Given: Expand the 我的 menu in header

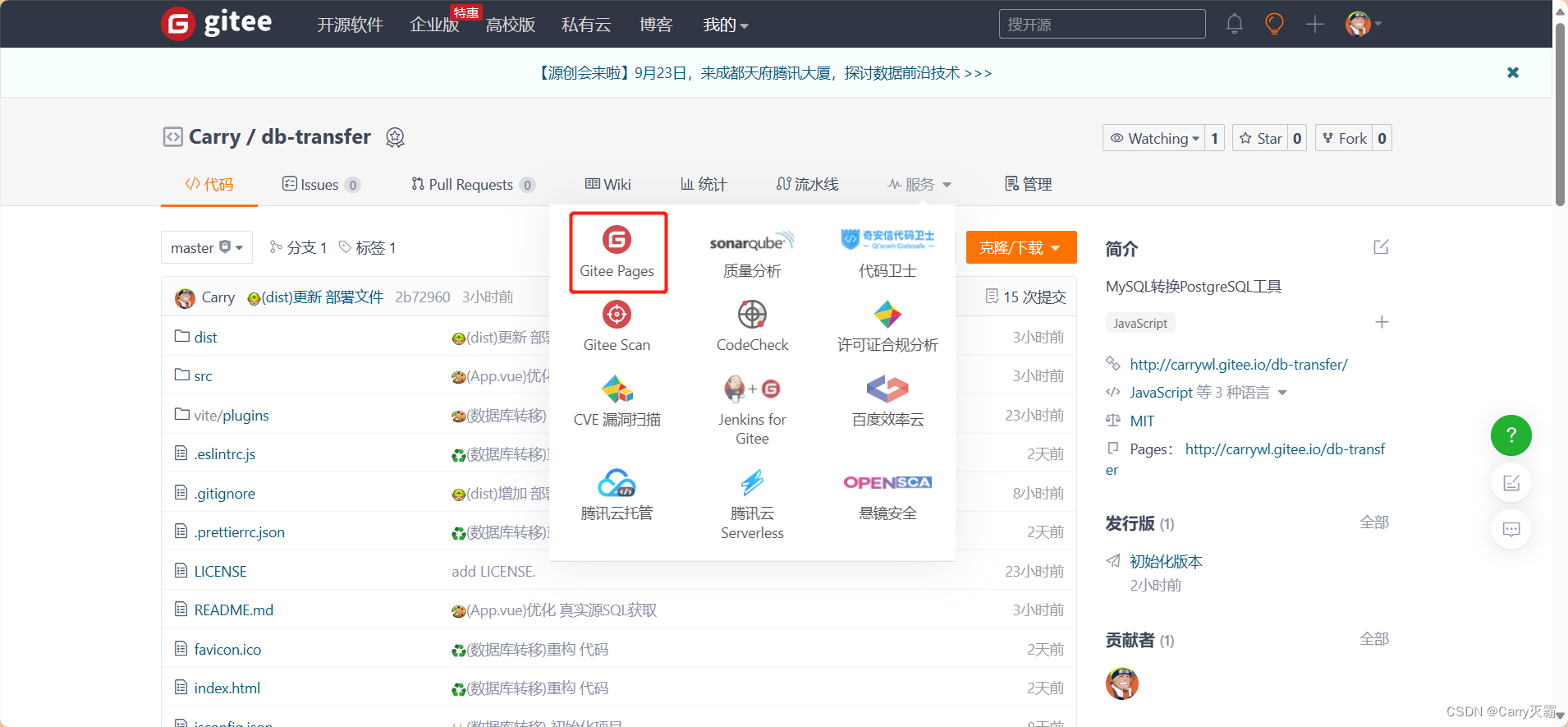Looking at the screenshot, I should click(x=726, y=25).
